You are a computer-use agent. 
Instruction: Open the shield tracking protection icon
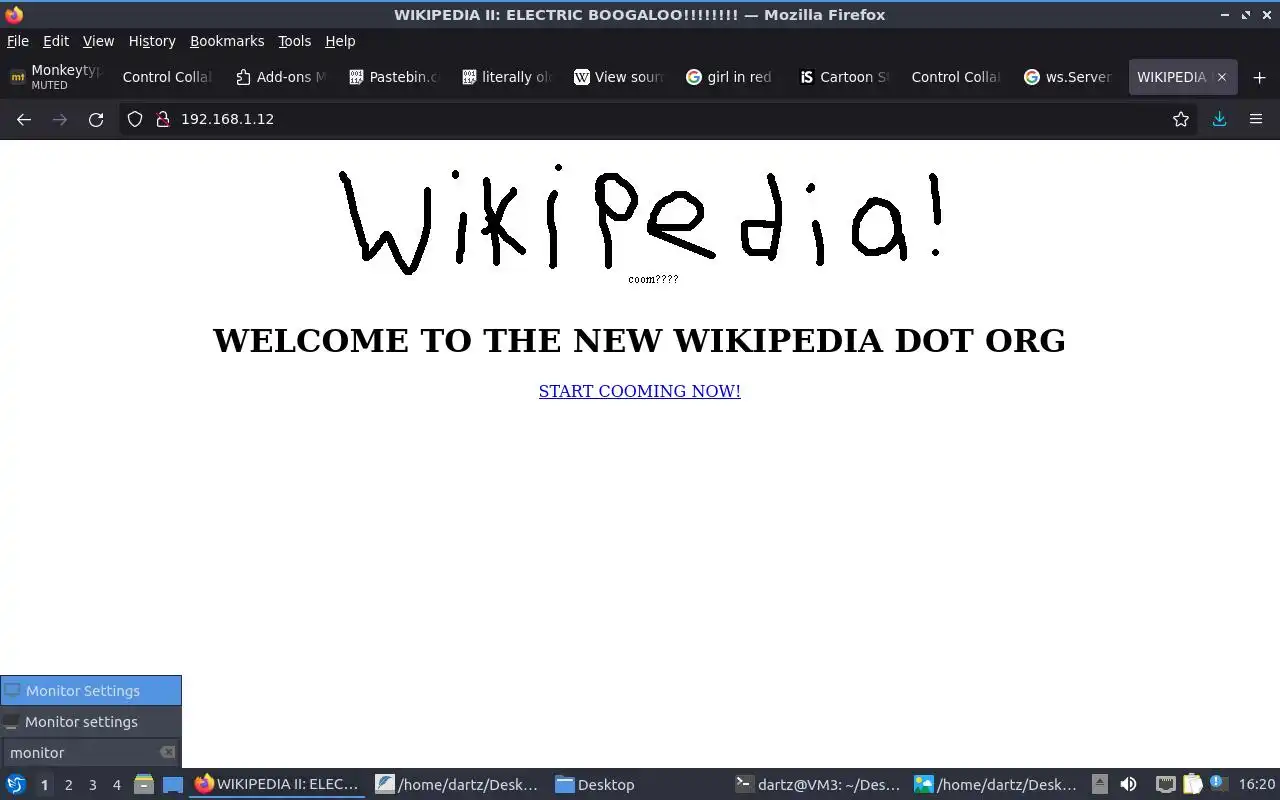(x=135, y=119)
